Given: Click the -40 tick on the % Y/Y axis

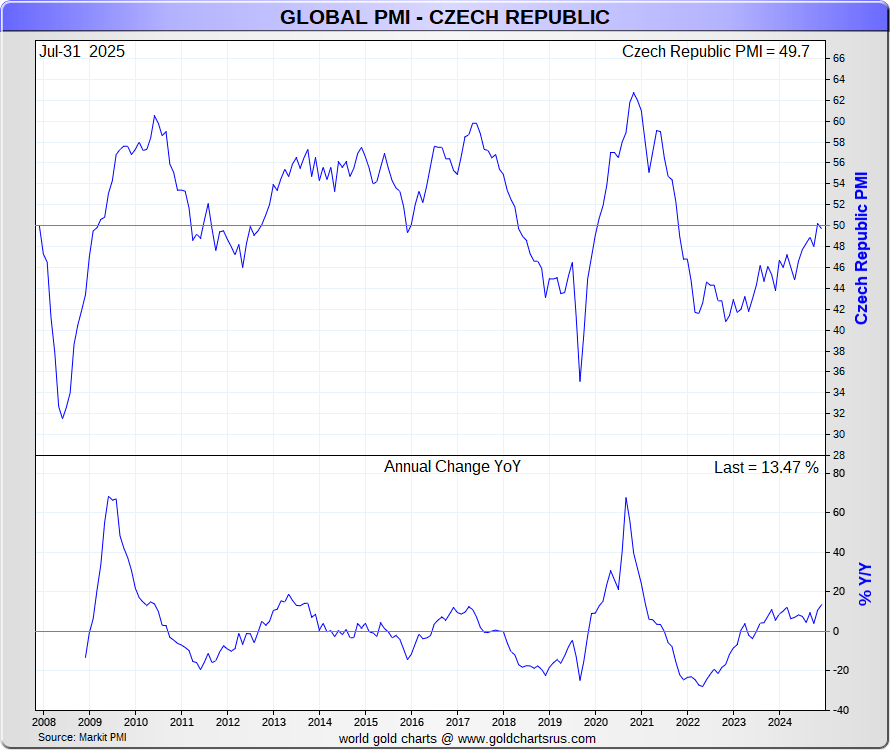Looking at the screenshot, I should tap(841, 710).
